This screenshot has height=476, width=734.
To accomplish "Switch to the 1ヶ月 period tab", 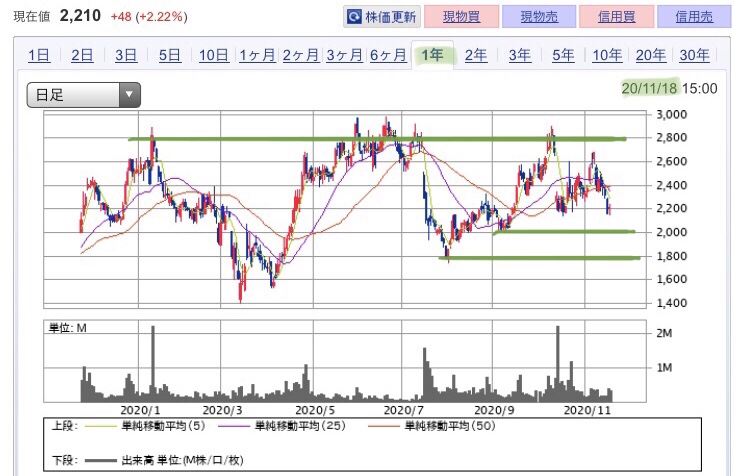I will click(257, 55).
